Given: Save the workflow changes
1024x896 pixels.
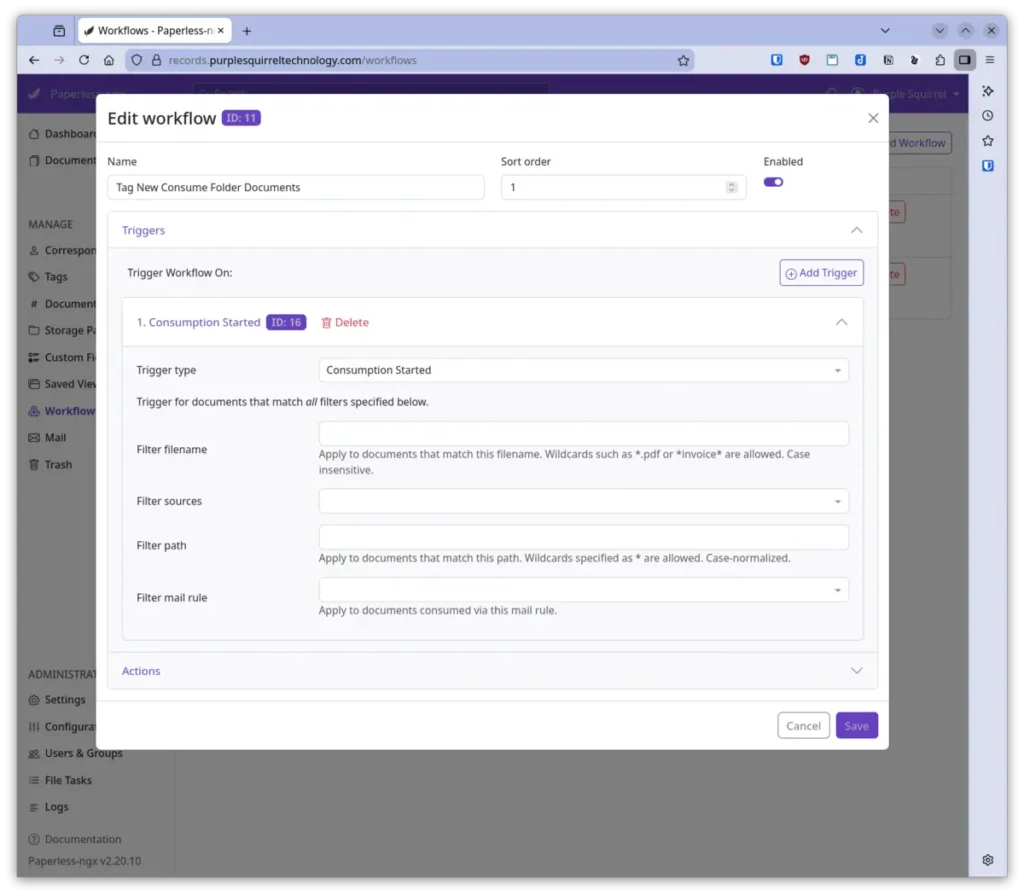Looking at the screenshot, I should (x=856, y=725).
